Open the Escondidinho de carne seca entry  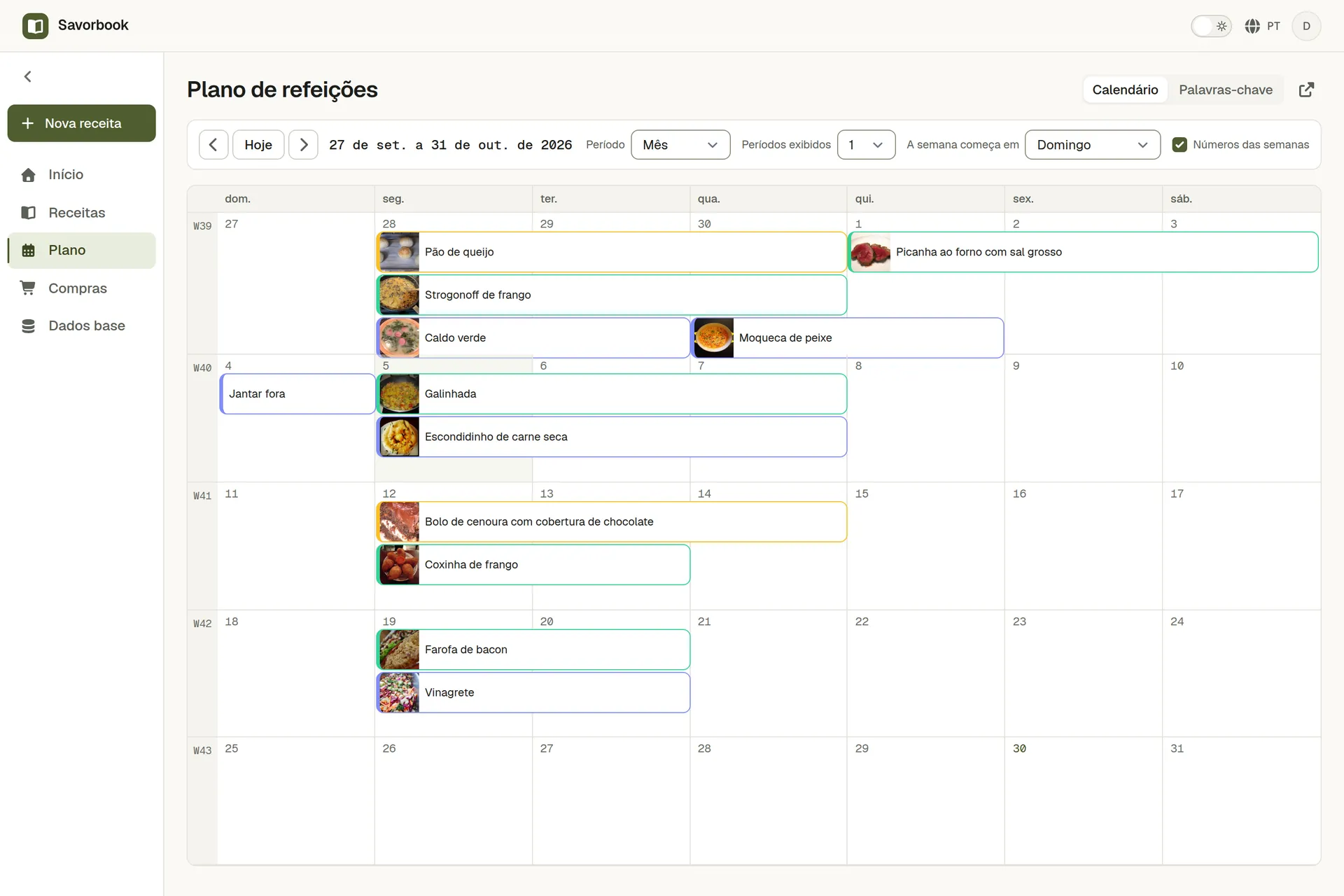pos(611,437)
